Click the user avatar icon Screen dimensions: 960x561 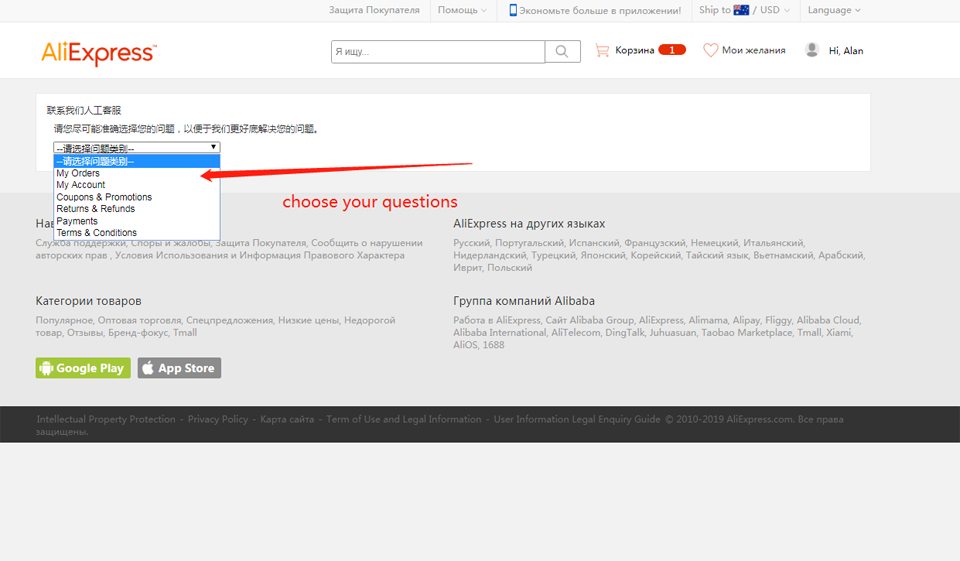[x=812, y=50]
